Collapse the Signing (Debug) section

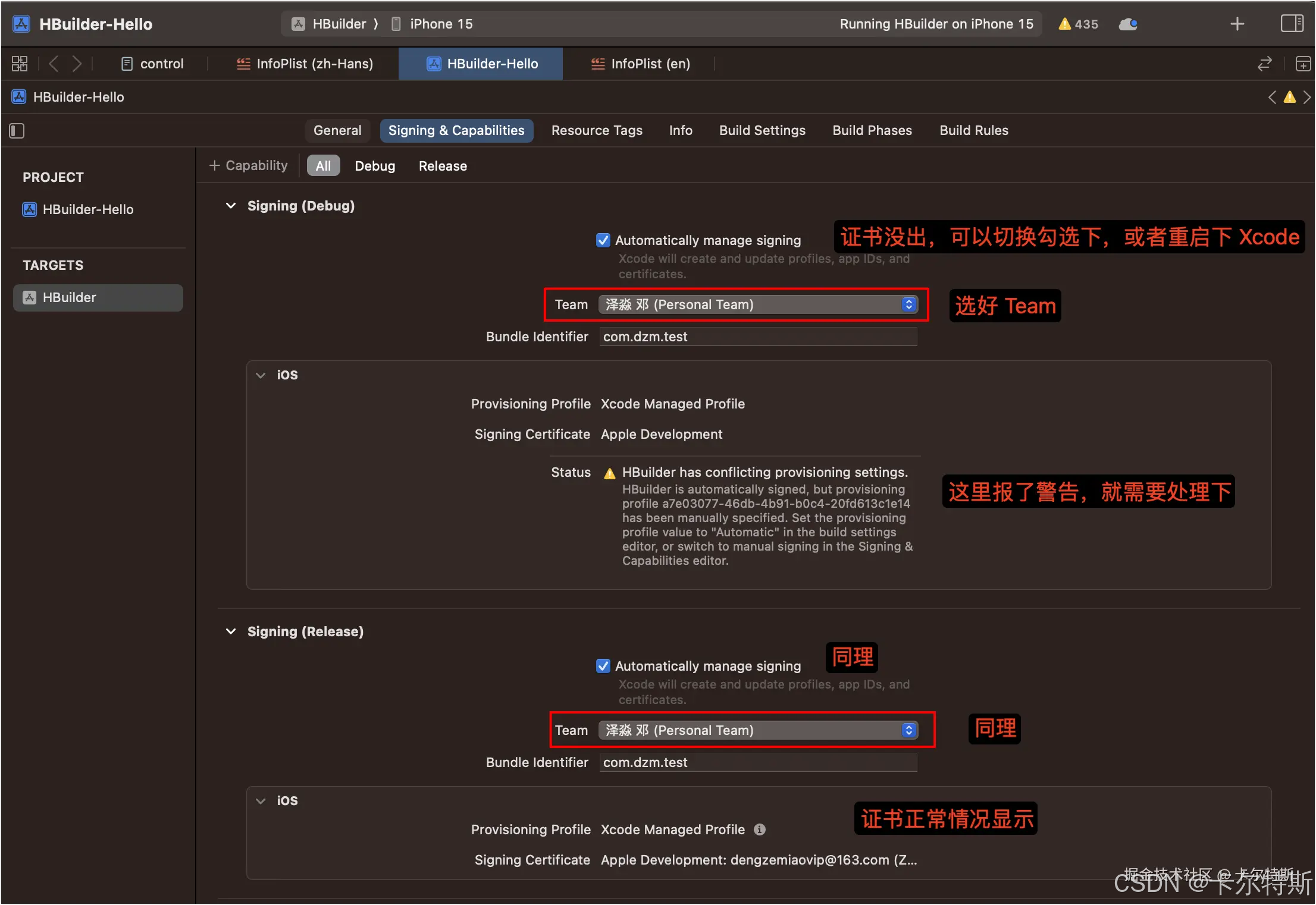click(x=231, y=206)
